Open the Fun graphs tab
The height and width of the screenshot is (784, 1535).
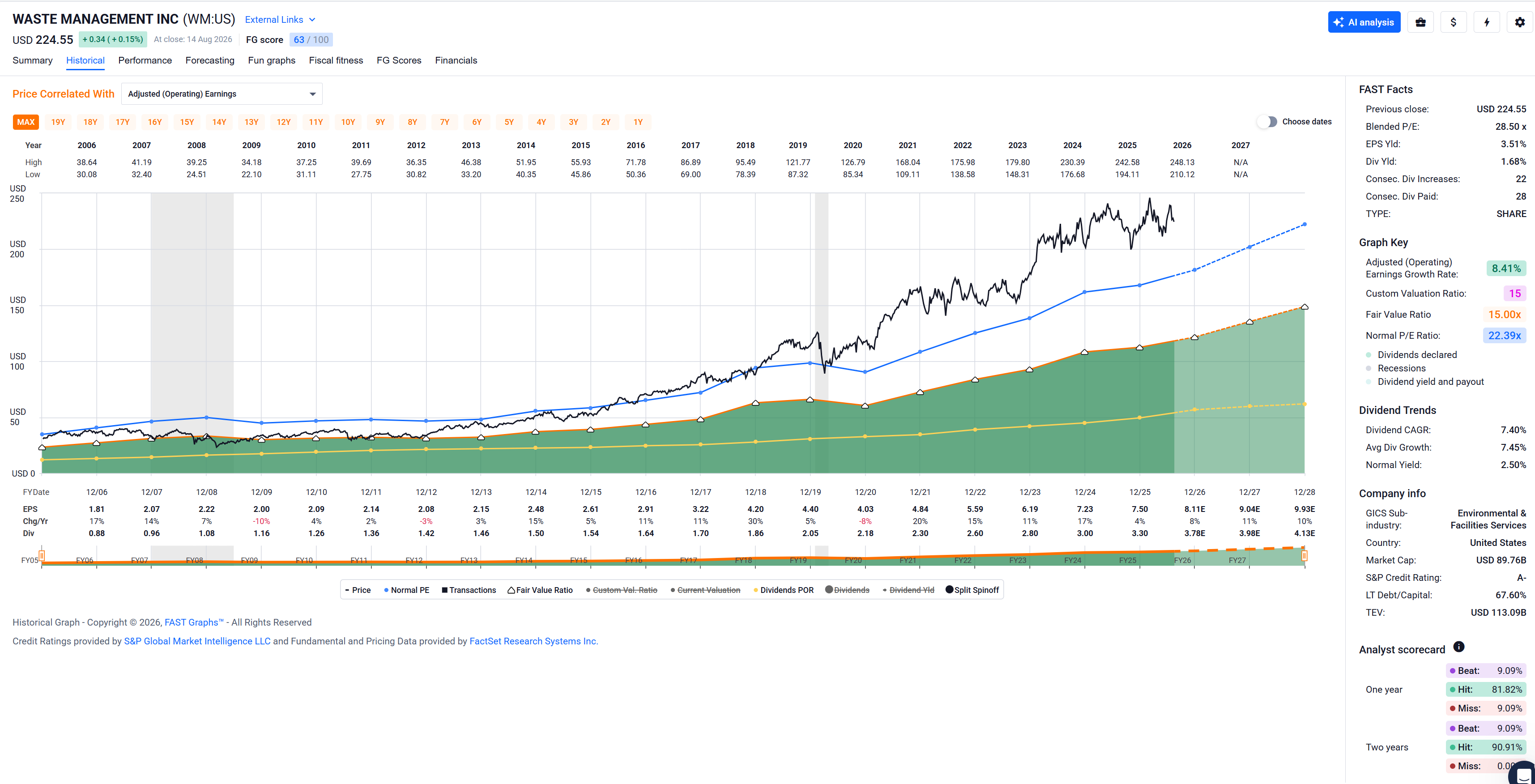pos(272,60)
